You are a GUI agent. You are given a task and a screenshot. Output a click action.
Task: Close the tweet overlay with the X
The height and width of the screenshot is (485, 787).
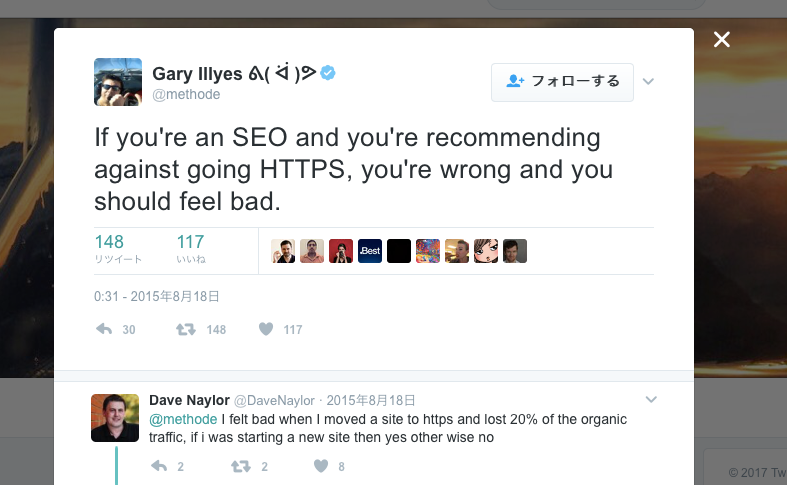(722, 39)
